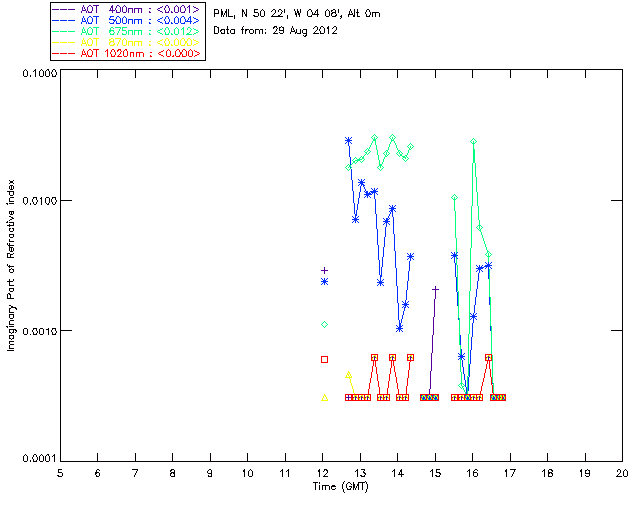Click the x-axis label 10
This screenshot has height=512, width=640.
click(247, 473)
